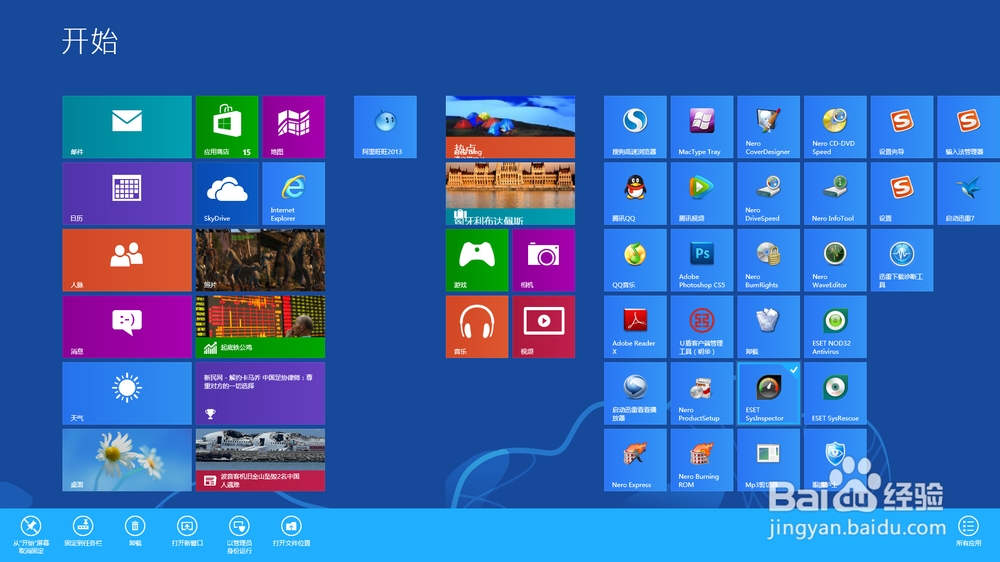Unpin from Start (从"开始"屏幕取消固定) in app bar
The height and width of the screenshot is (562, 1000).
pyautogui.click(x=31, y=534)
